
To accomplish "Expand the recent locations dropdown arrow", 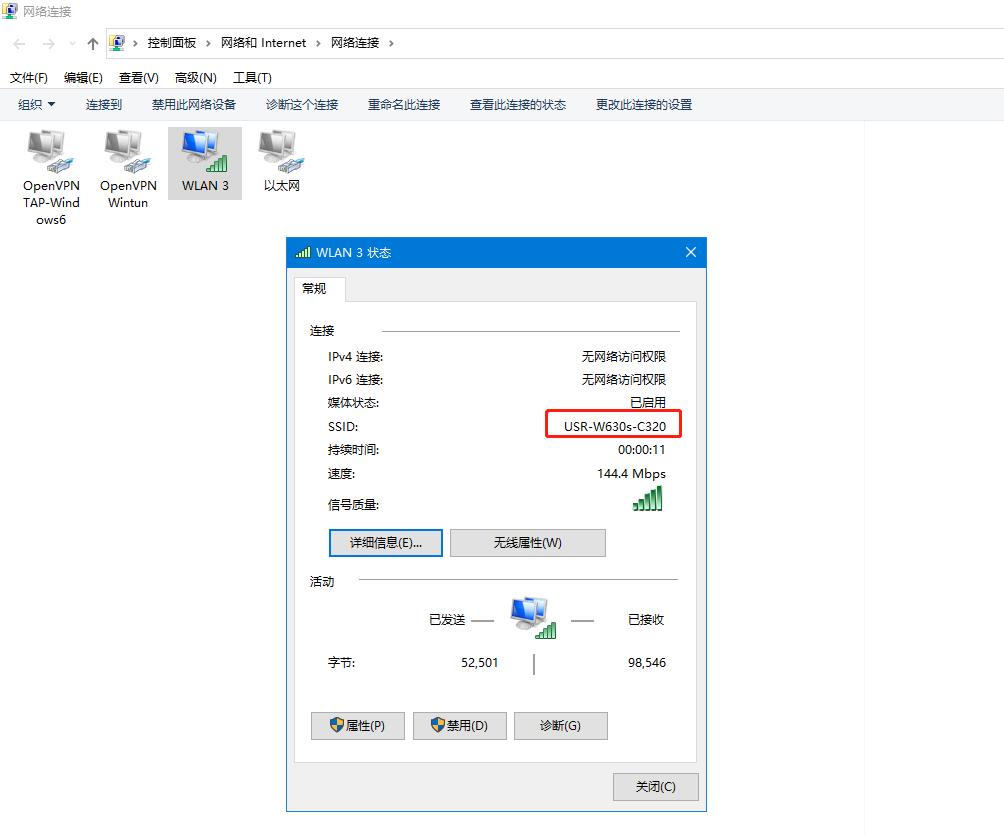I will (x=72, y=44).
